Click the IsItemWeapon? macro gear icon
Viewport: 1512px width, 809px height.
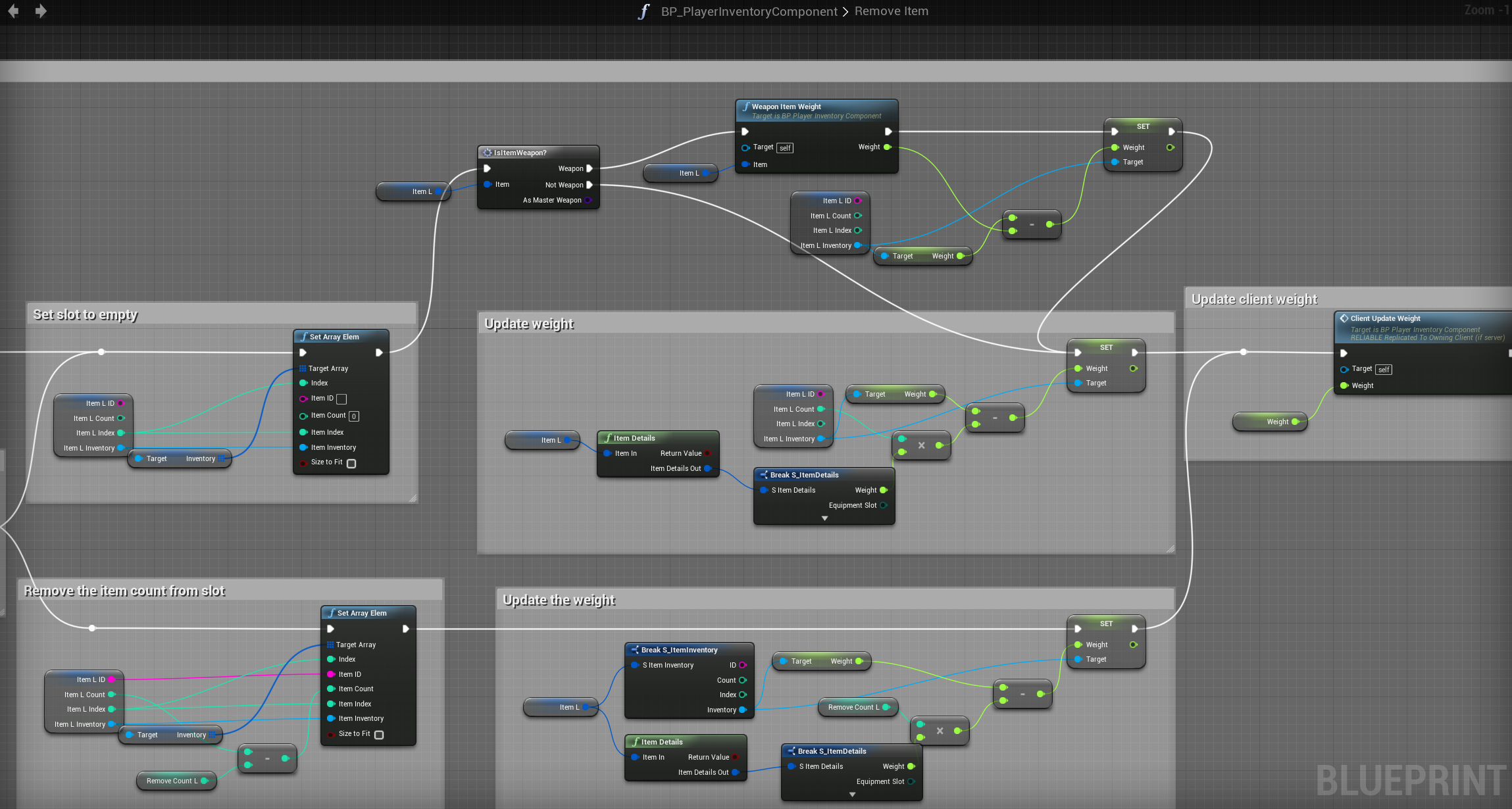click(488, 153)
